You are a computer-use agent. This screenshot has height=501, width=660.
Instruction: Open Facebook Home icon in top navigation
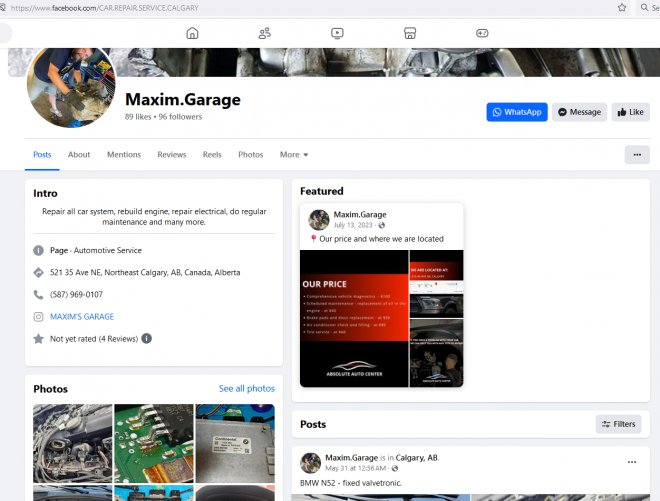(x=192, y=33)
